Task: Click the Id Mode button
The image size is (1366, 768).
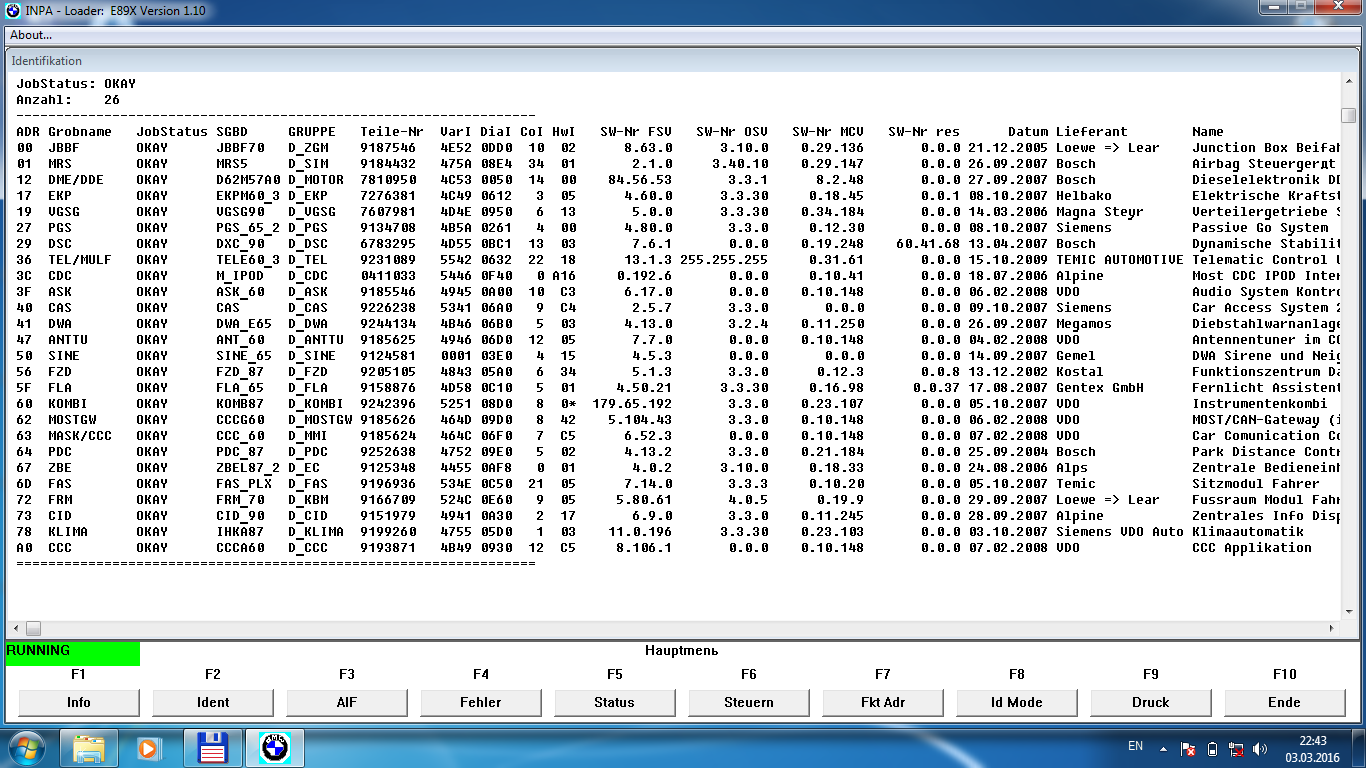Action: 1017,702
